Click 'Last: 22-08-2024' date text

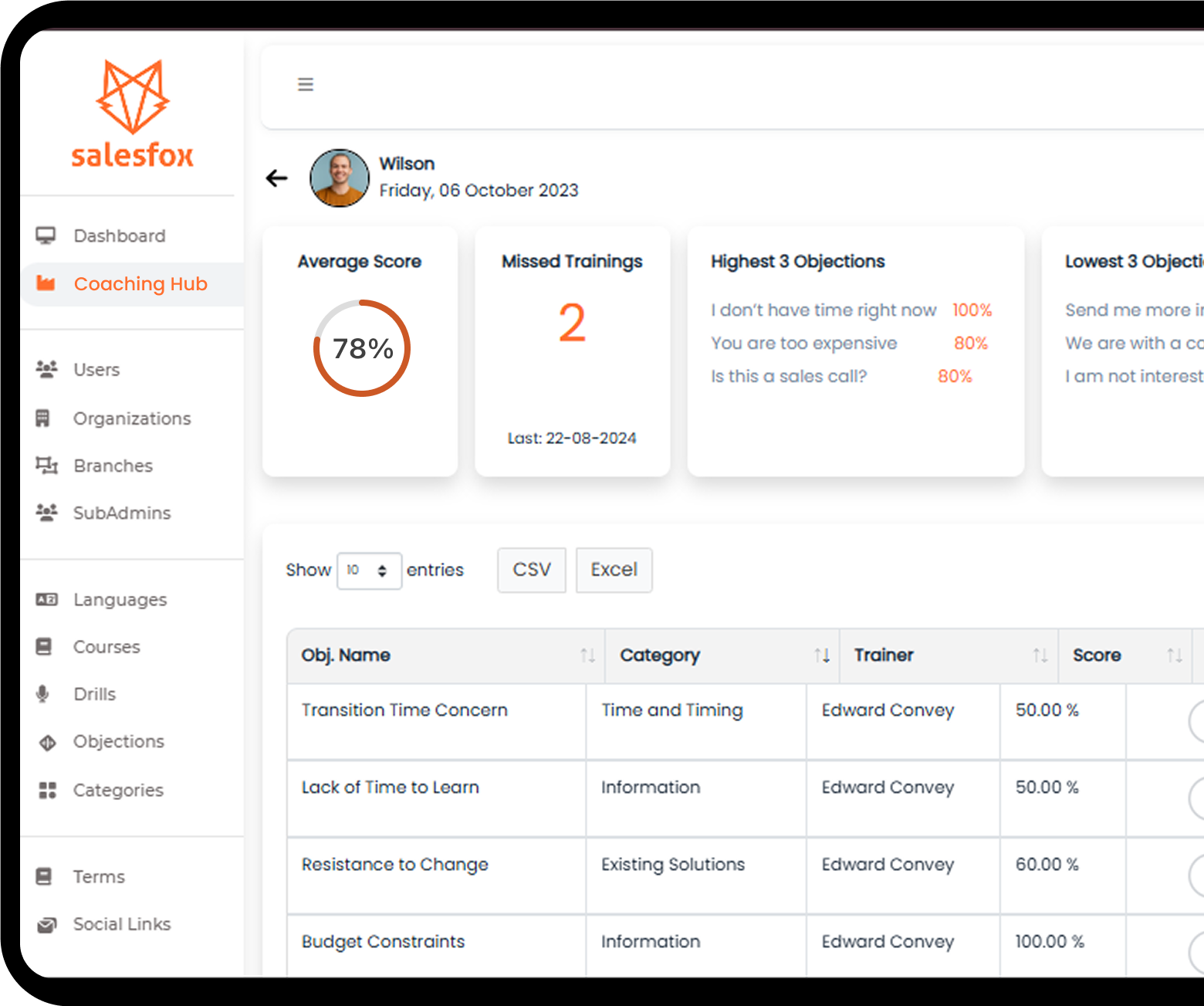[x=572, y=438]
